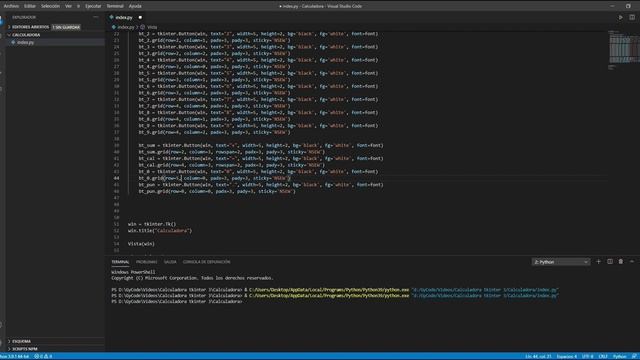
Task: Click the 'win = tkinter.Tk()' code line
Action: [152, 224]
